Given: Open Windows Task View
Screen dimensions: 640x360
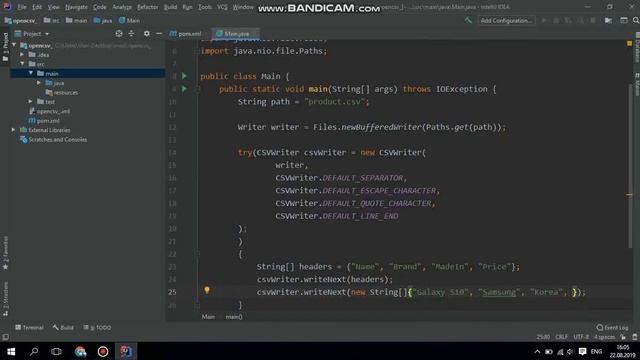Looking at the screenshot, I should (x=56, y=351).
